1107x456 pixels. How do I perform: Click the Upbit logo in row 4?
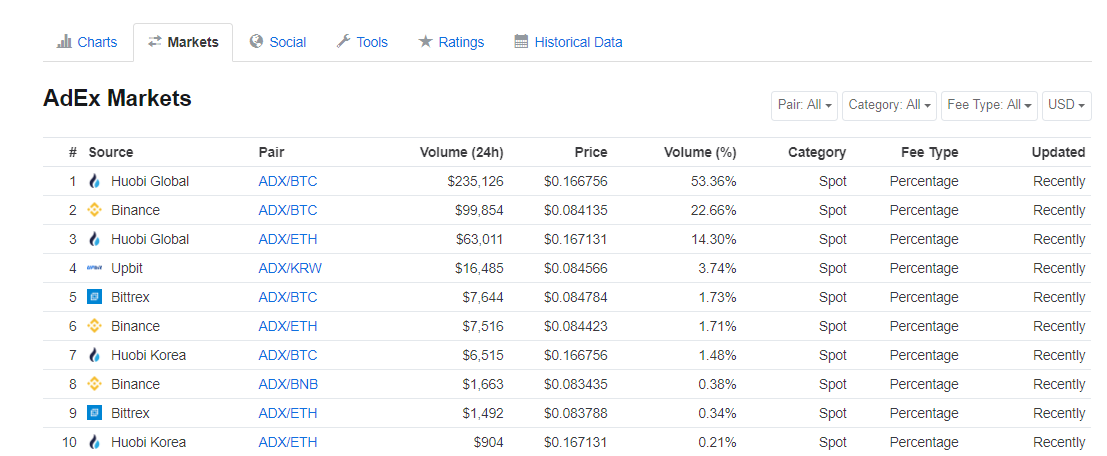pos(95,268)
